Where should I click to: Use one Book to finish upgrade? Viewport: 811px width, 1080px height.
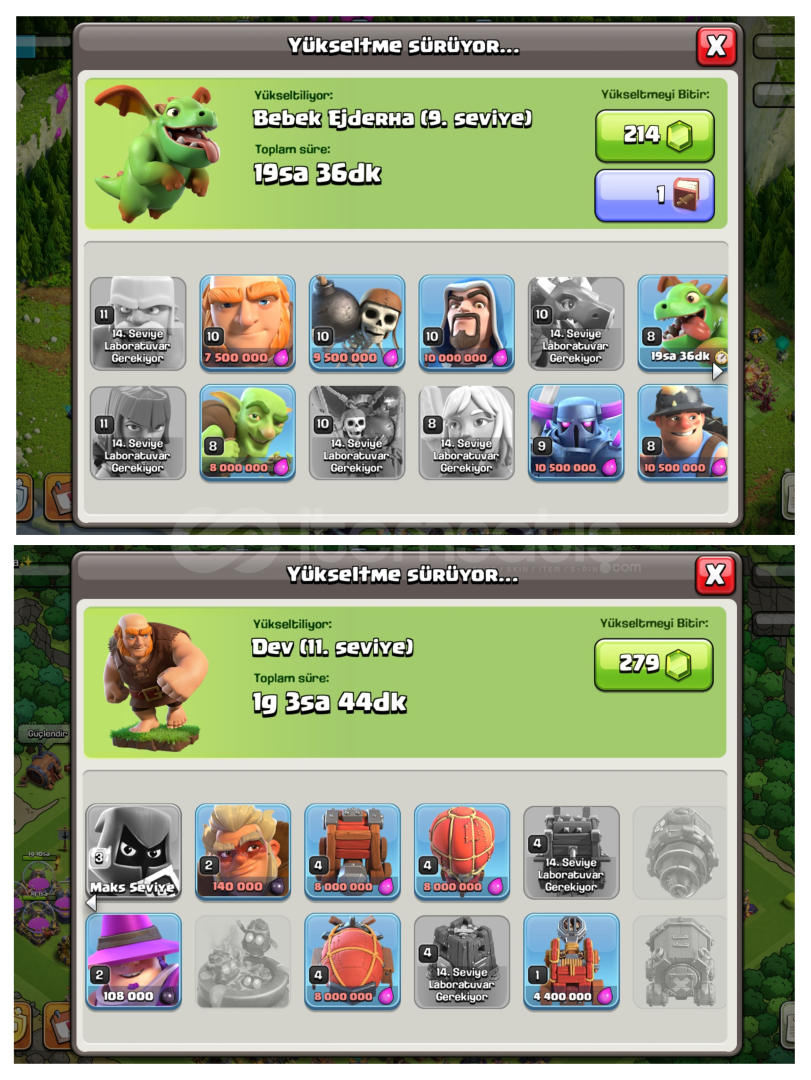655,196
